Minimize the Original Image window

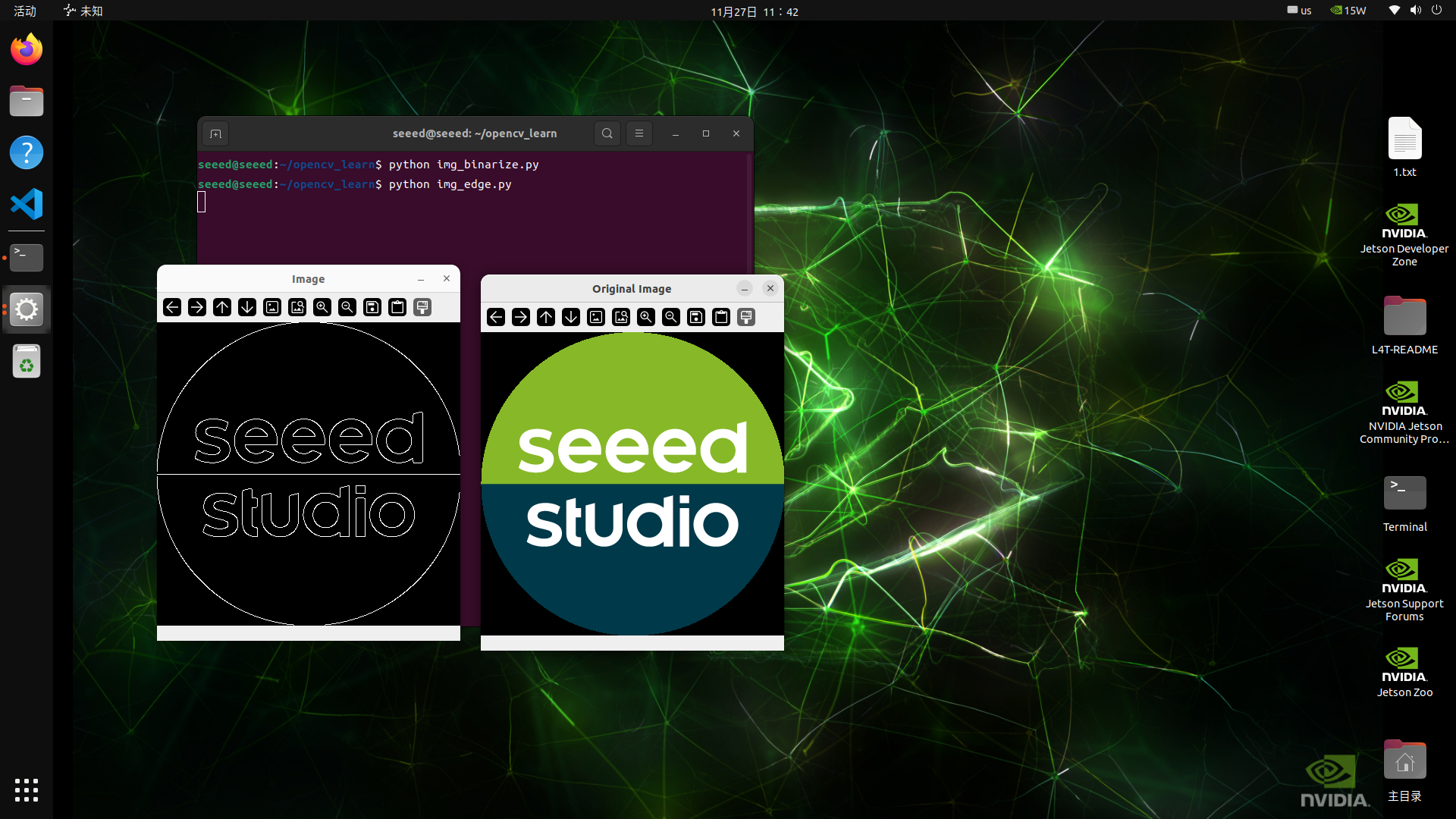[x=745, y=288]
